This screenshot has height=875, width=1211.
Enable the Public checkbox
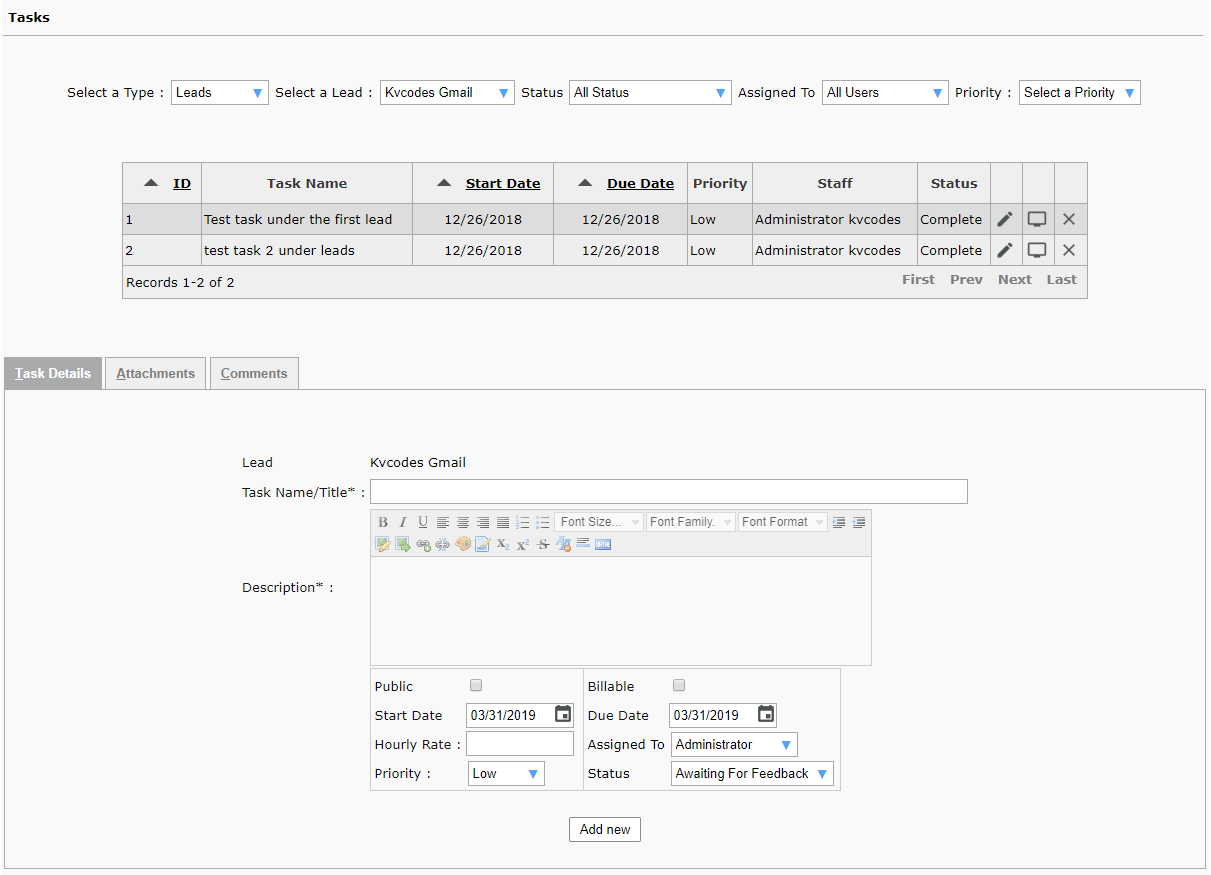coord(476,686)
